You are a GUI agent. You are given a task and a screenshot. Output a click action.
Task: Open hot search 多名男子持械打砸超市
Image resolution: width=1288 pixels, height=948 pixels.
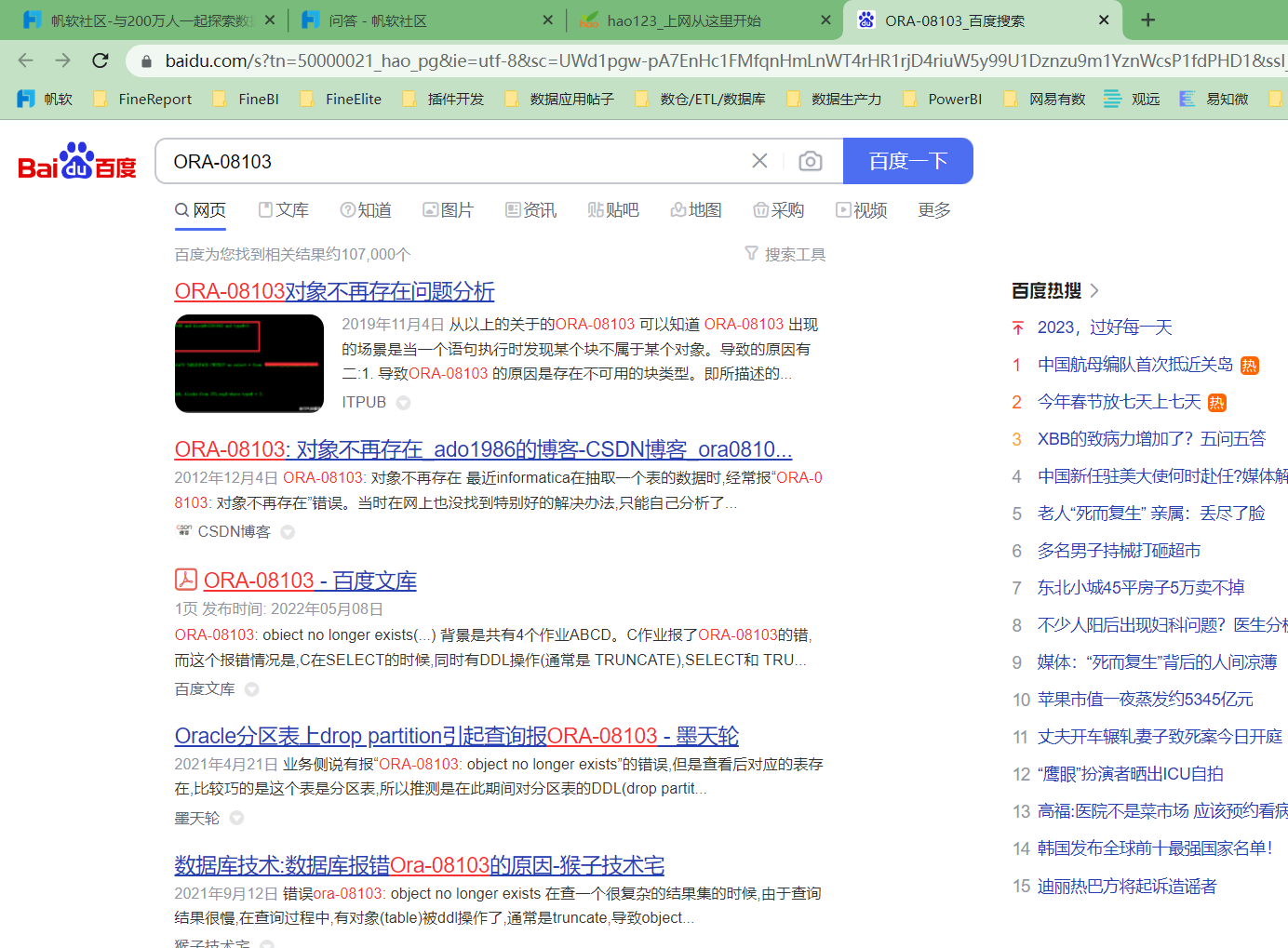point(1120,551)
